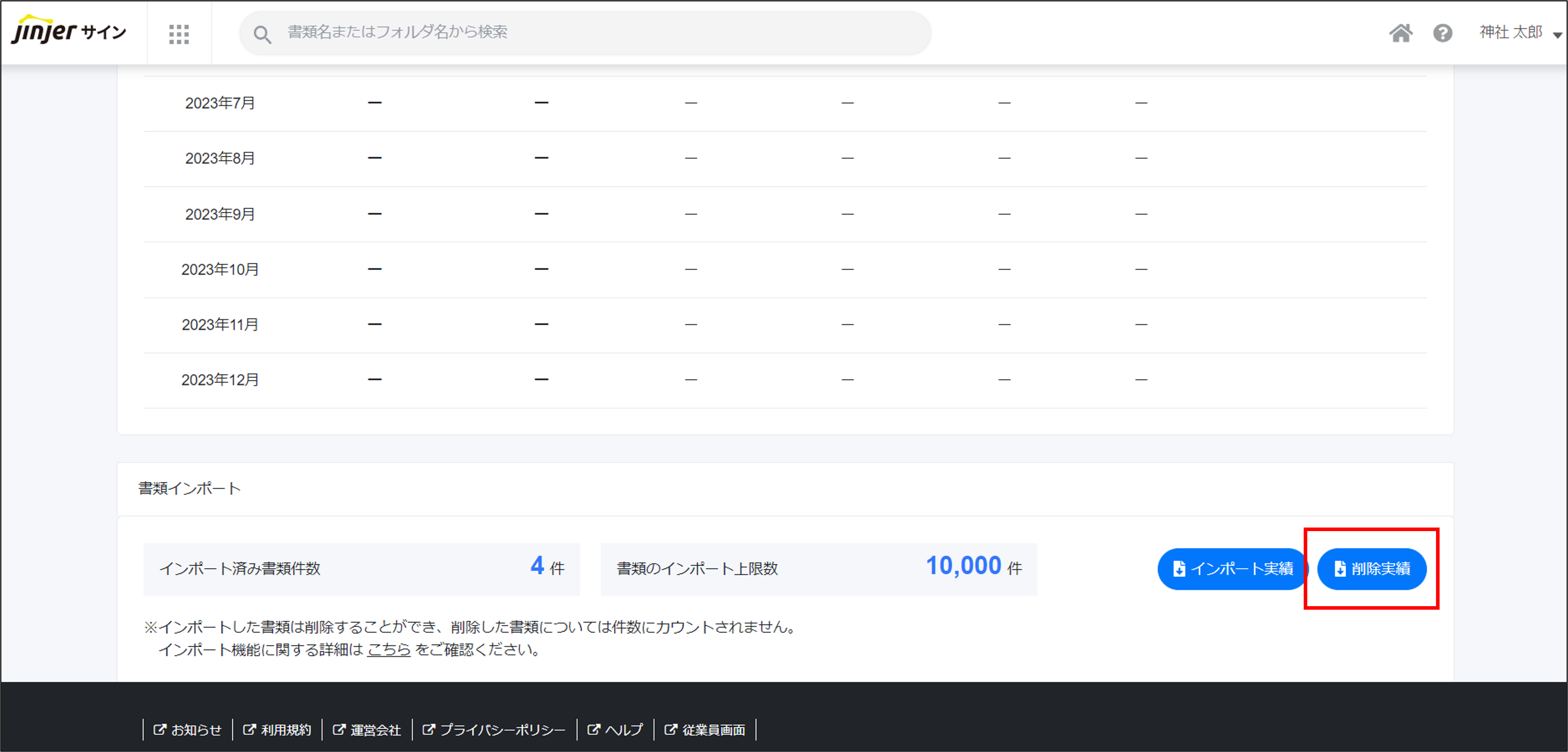Open help question mark icon

coord(1442,33)
